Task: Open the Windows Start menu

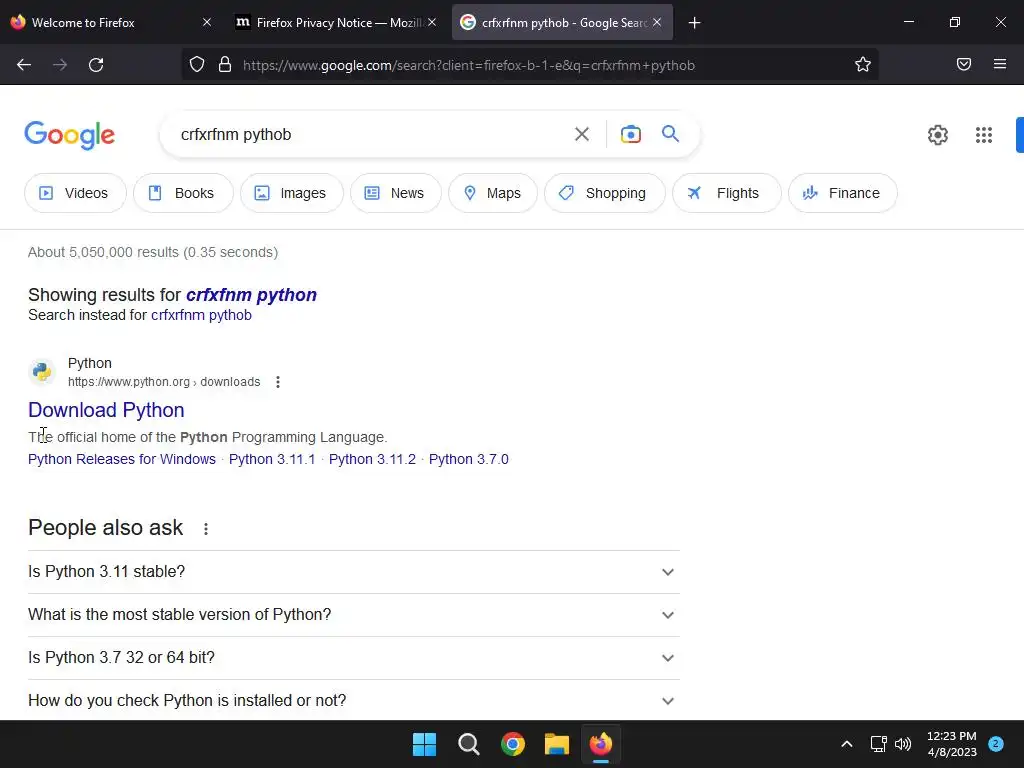Action: [x=424, y=744]
